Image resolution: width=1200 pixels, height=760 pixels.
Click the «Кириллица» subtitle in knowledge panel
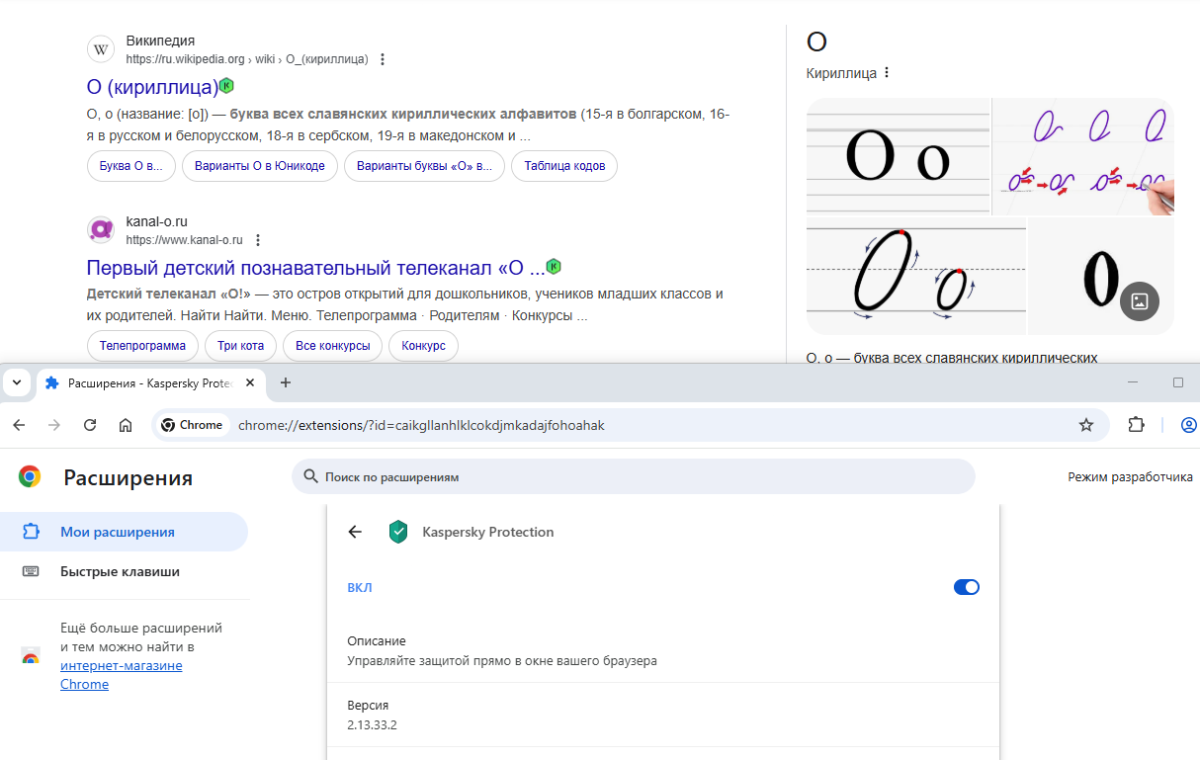pyautogui.click(x=841, y=73)
